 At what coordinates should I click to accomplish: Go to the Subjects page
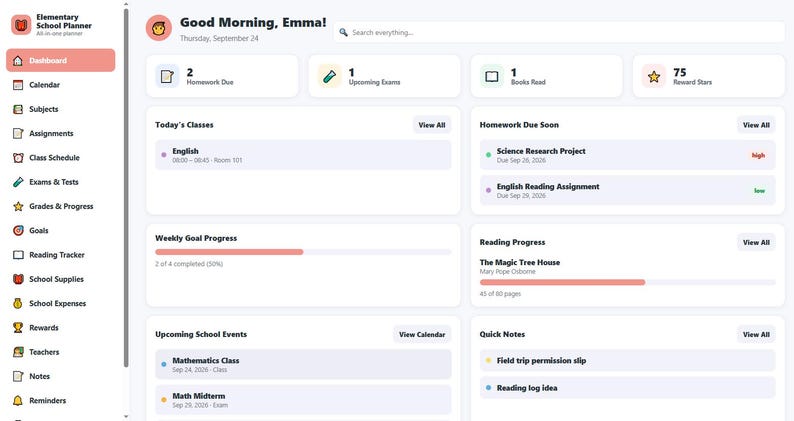pos(61,109)
